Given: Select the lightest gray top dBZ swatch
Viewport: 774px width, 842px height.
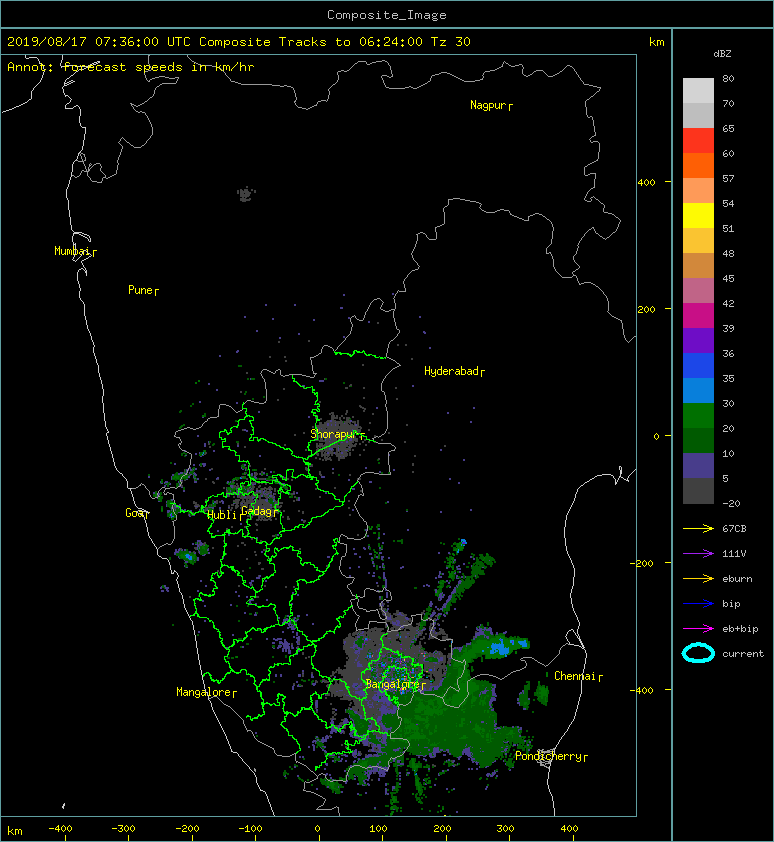Looking at the screenshot, I should point(698,90).
